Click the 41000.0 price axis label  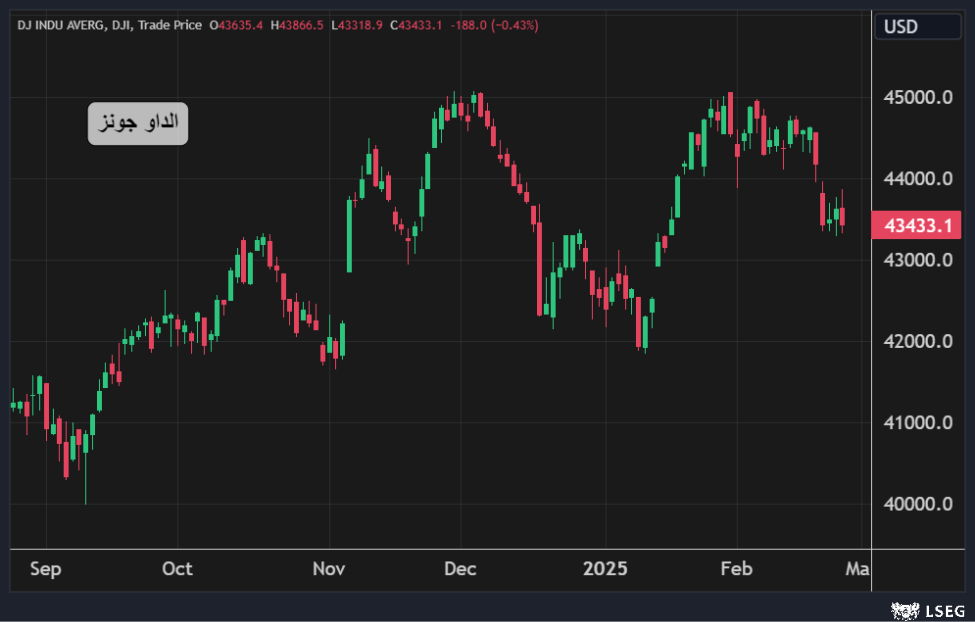pos(915,422)
